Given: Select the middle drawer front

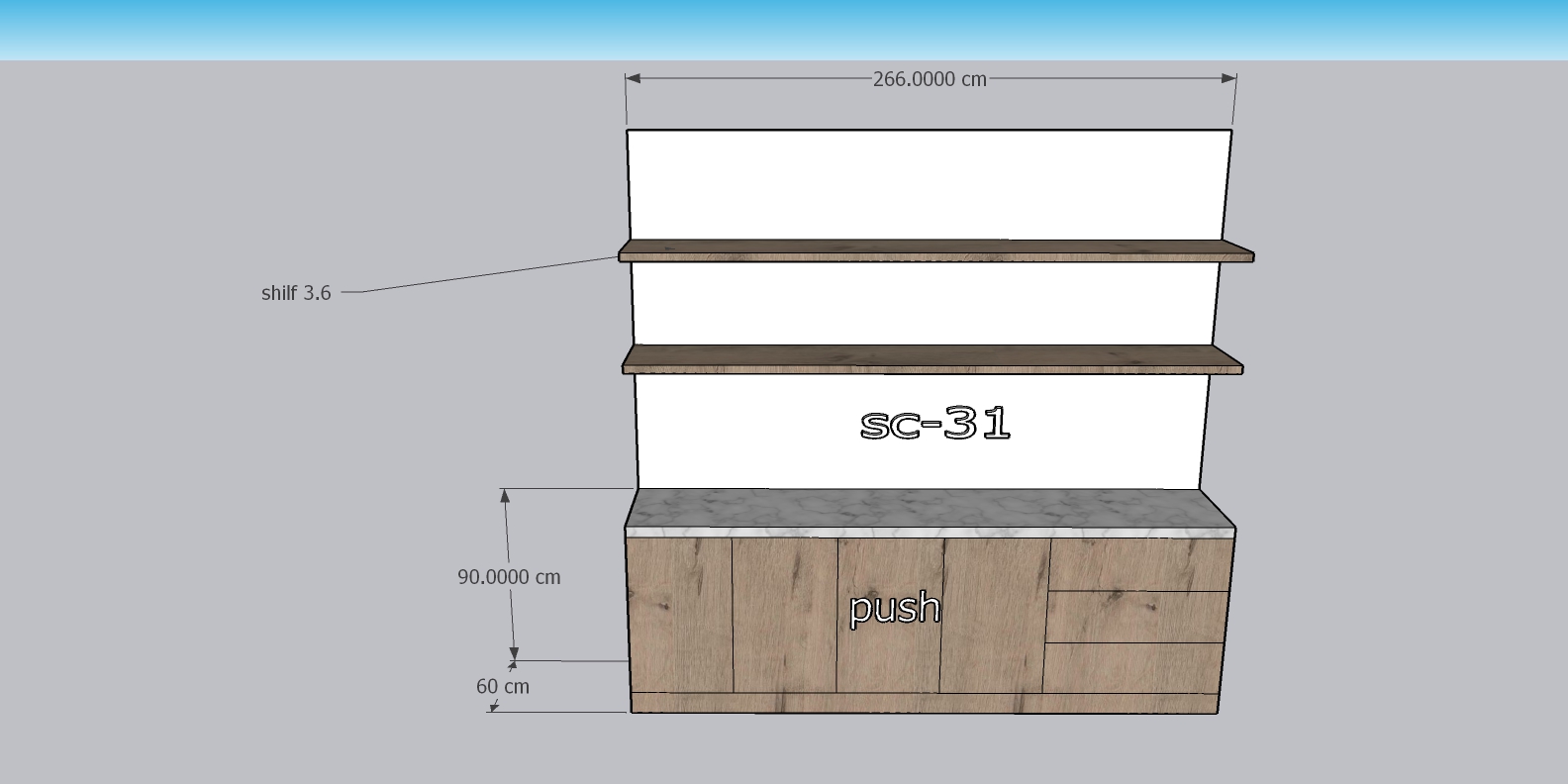Looking at the screenshot, I should (x=1136, y=617).
